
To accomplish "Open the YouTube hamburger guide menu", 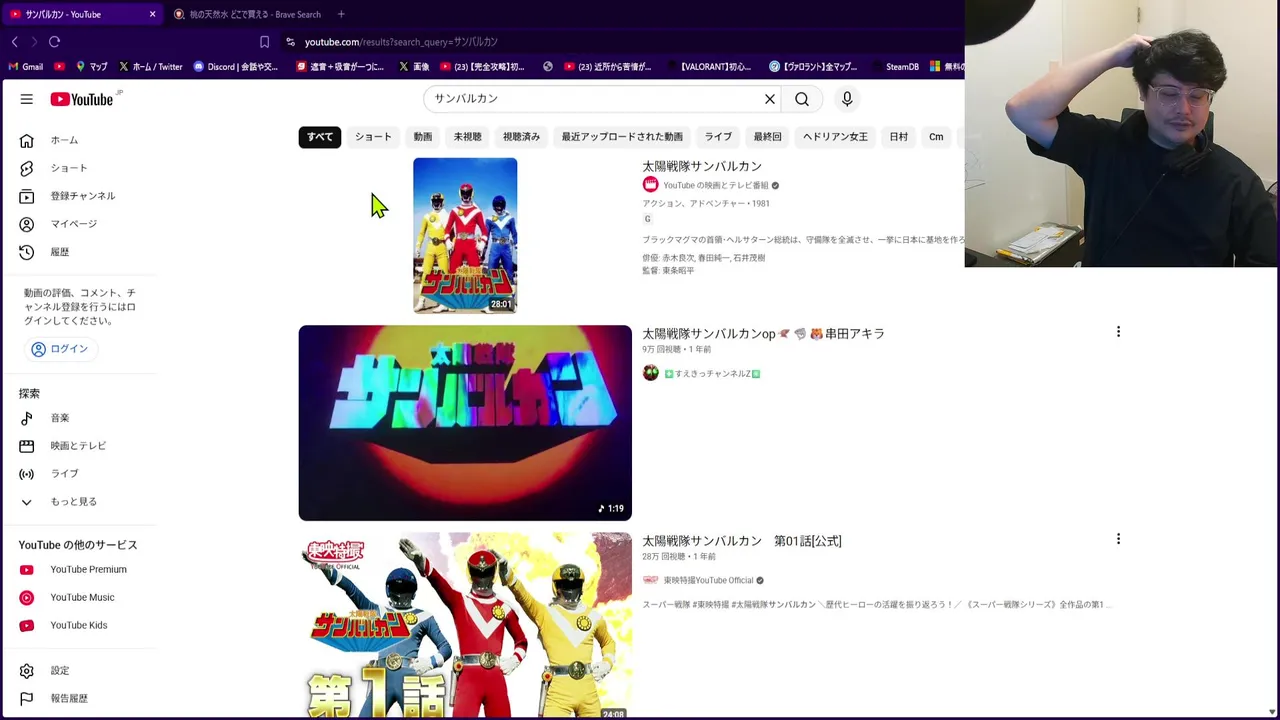I will (27, 99).
